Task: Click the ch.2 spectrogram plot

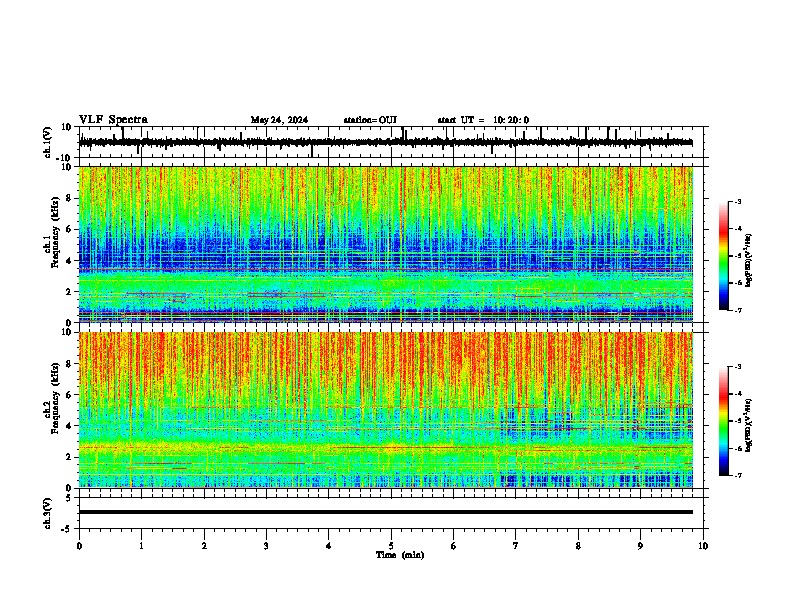Action: [x=386, y=410]
